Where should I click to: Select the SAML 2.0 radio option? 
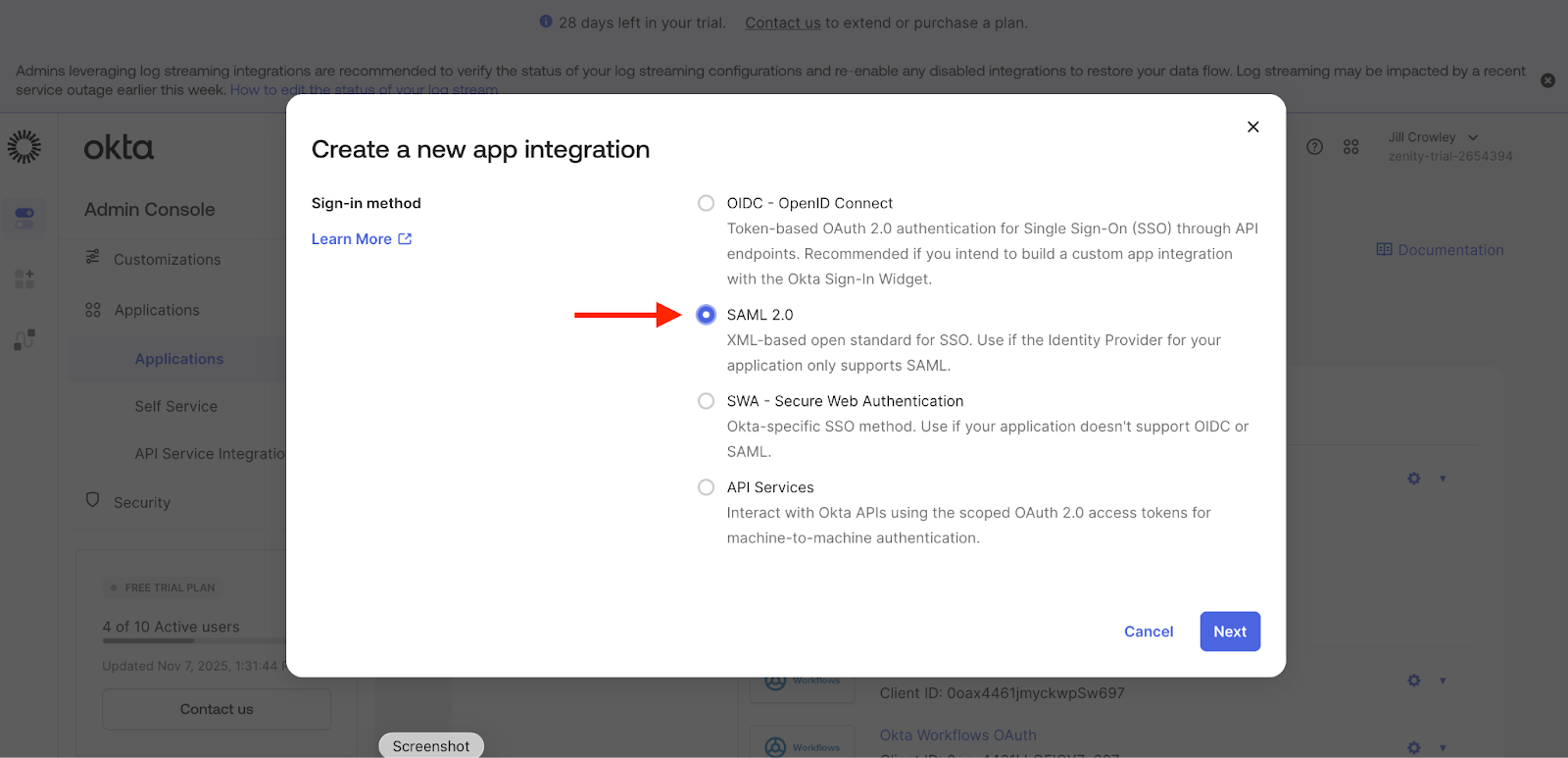click(706, 315)
